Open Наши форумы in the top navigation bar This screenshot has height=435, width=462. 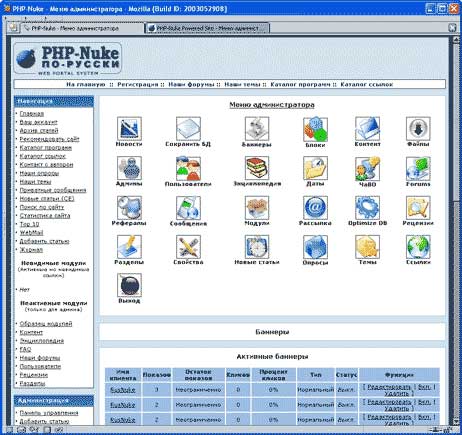(x=191, y=84)
